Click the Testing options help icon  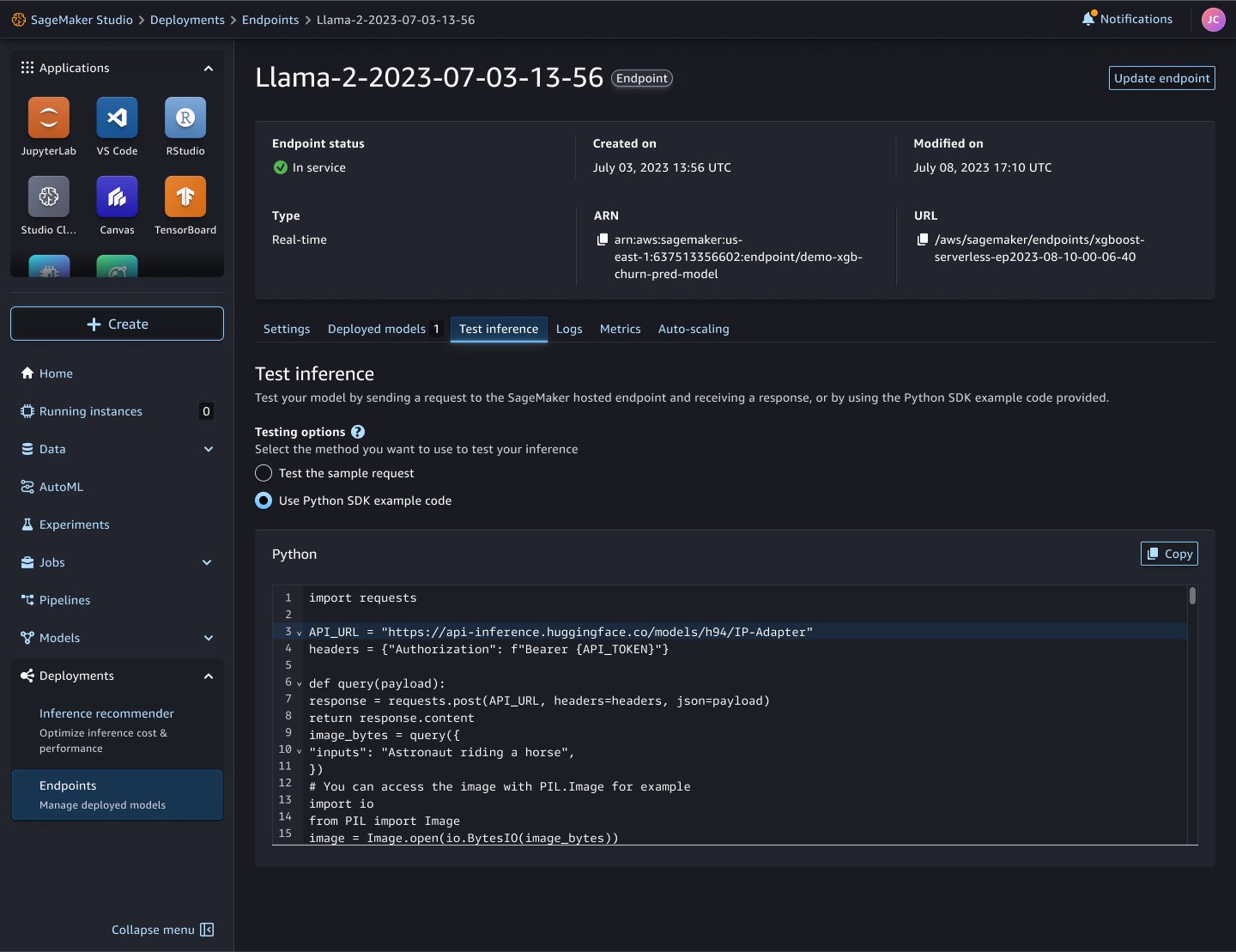click(358, 432)
